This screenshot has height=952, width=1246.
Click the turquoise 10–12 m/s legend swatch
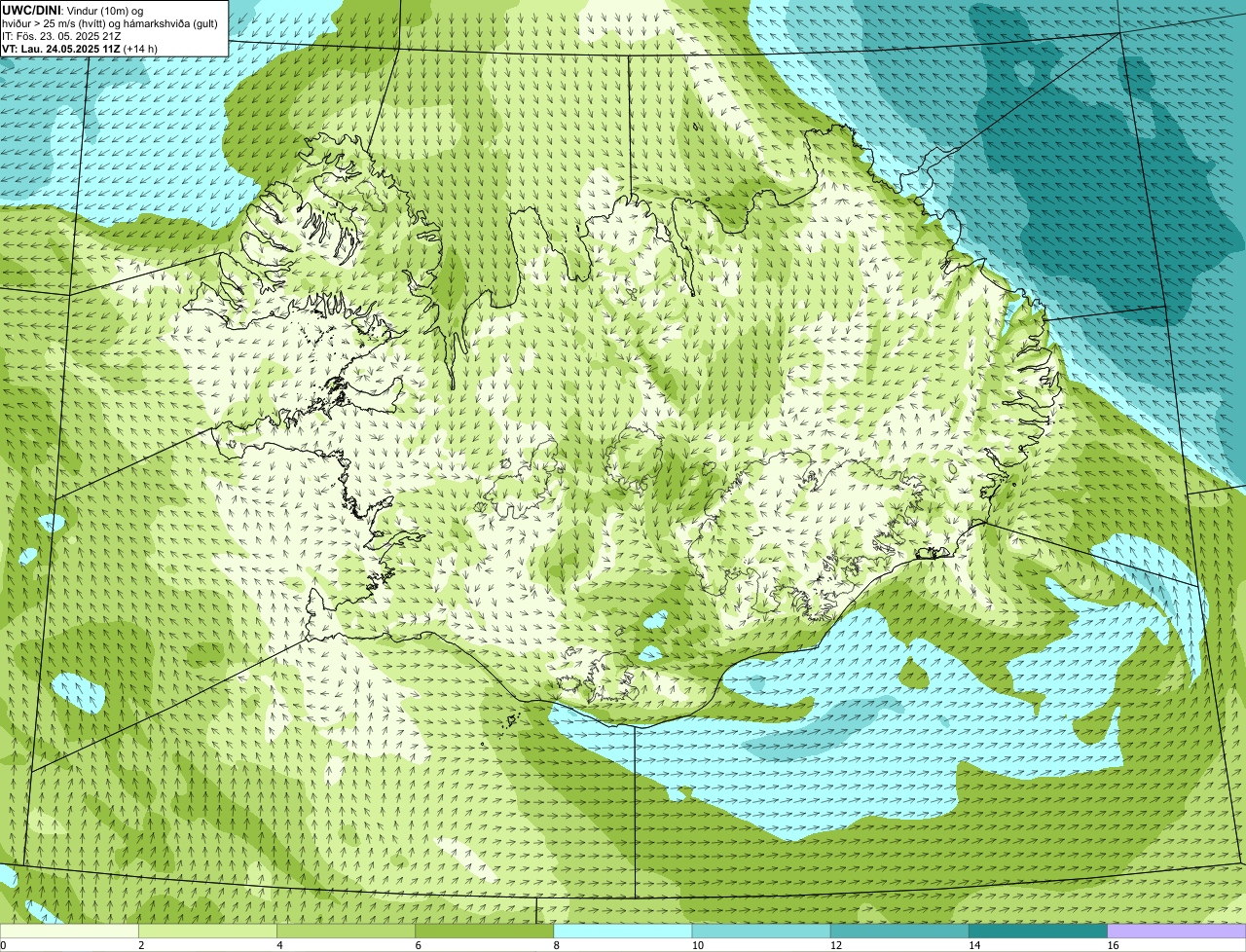(x=761, y=932)
